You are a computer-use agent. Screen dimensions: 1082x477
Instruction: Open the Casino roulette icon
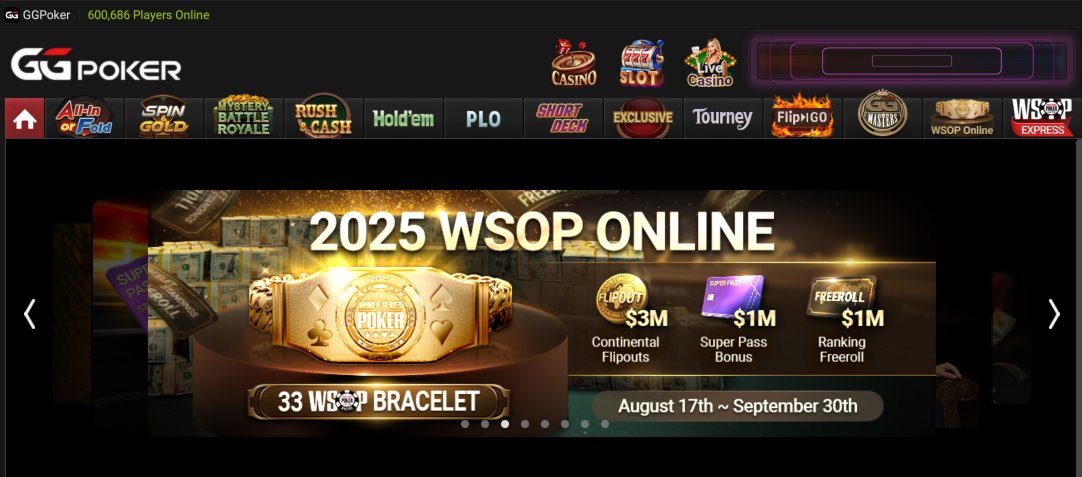pyautogui.click(x=573, y=63)
